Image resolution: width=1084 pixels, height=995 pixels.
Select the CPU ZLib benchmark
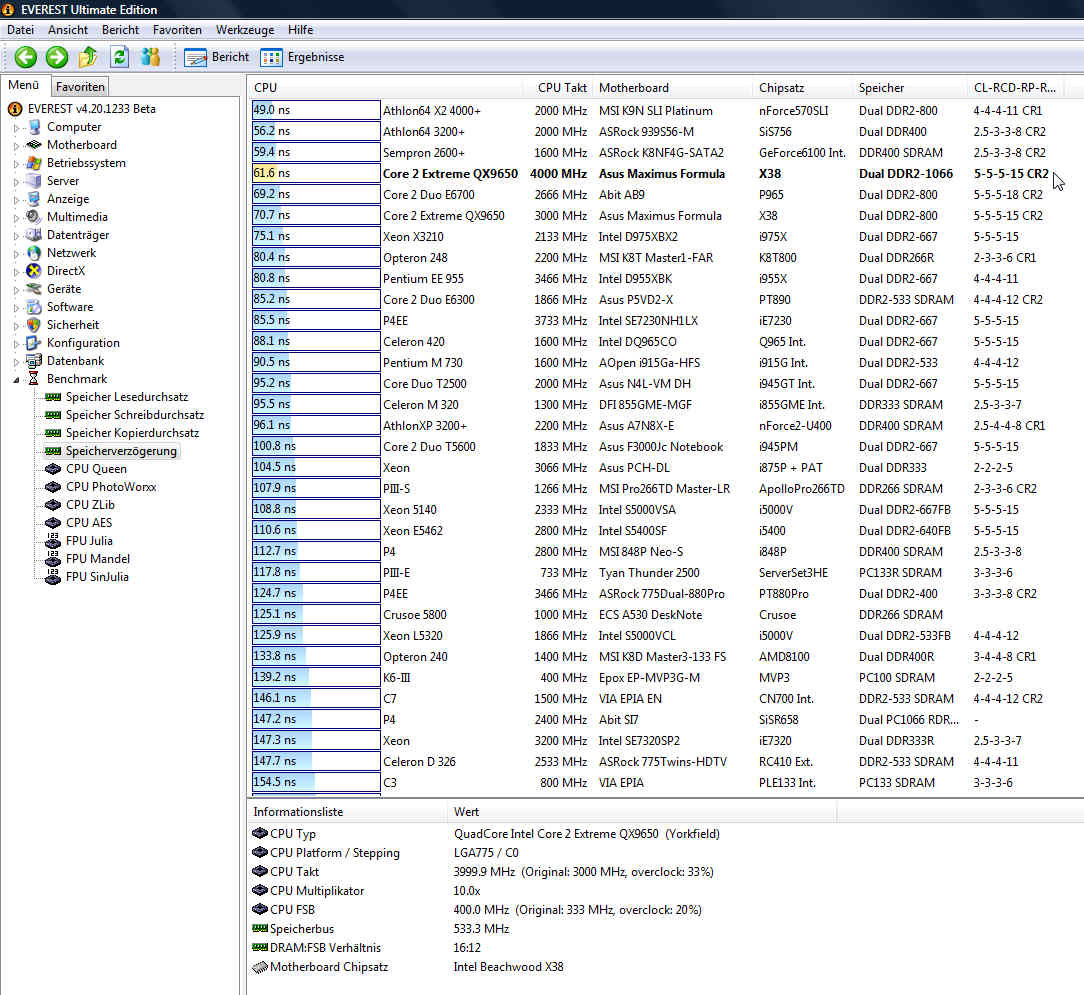click(x=90, y=505)
